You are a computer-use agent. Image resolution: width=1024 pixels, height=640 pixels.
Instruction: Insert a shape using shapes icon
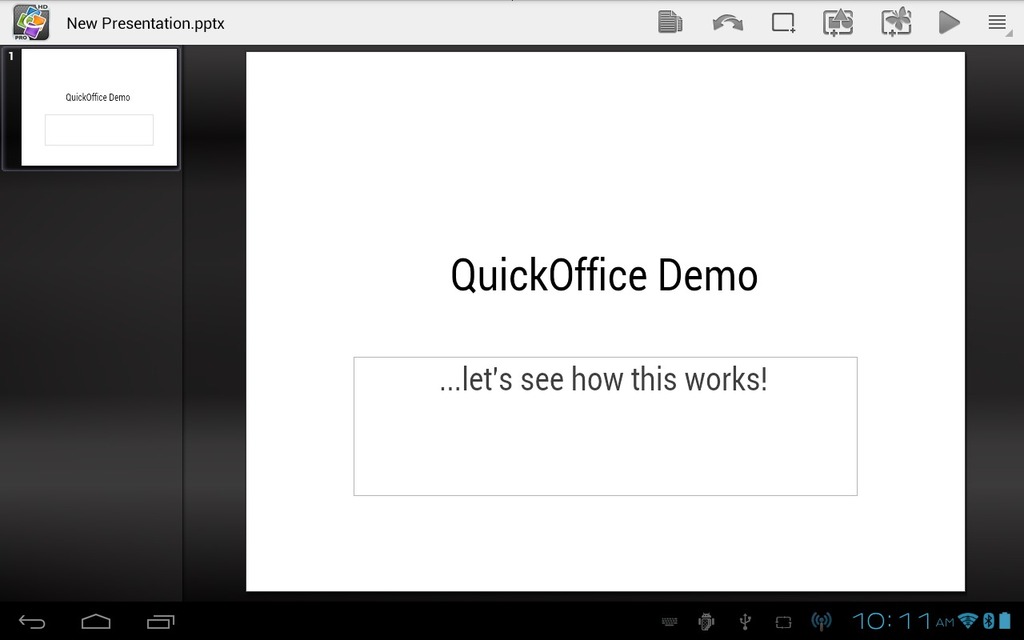(x=838, y=22)
